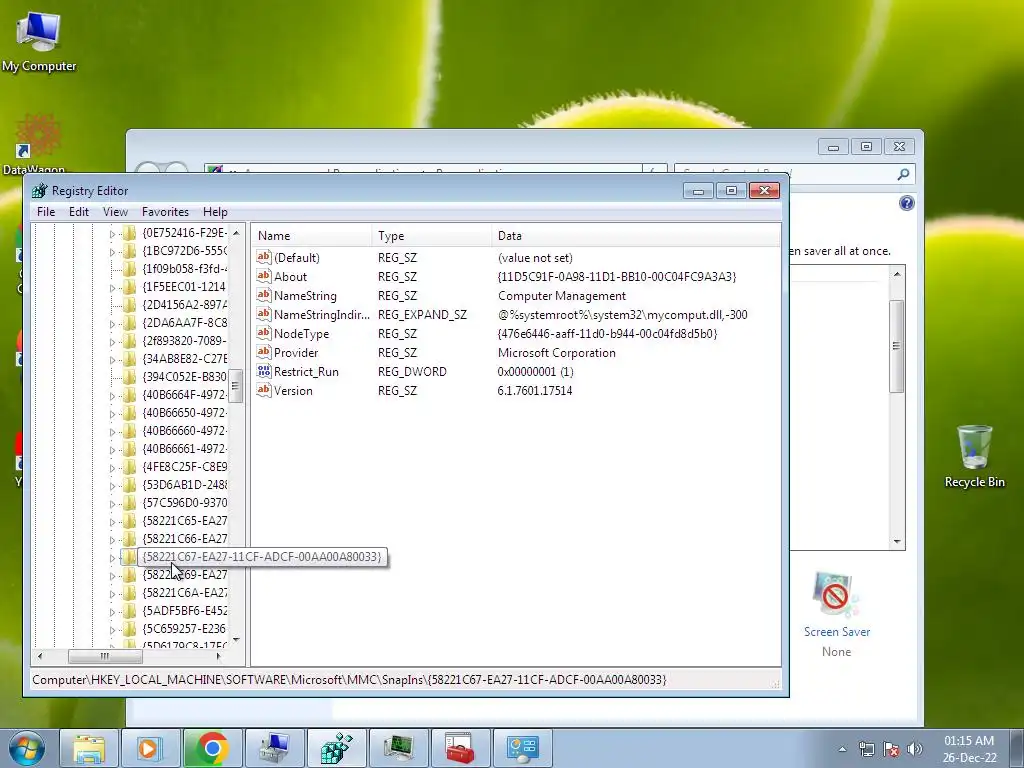
Task: Click the Restrict_Run DWORD value icon
Action: (x=263, y=371)
